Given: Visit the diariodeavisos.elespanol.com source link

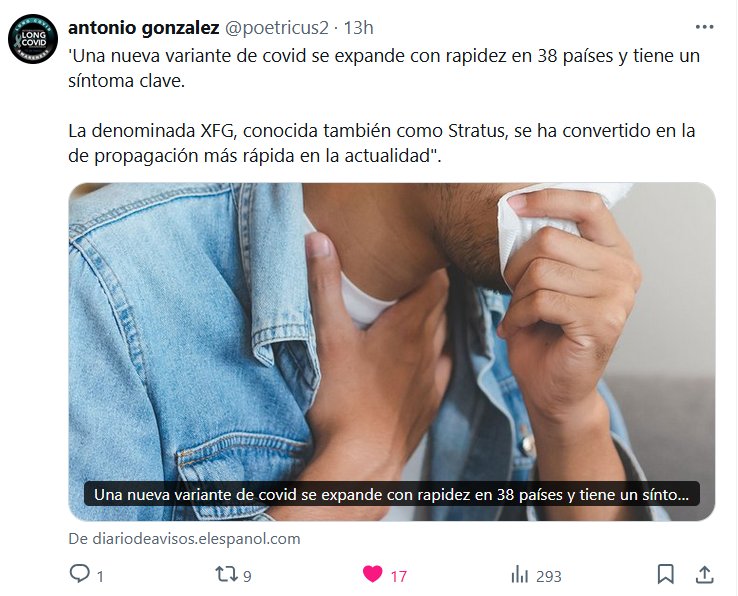Looking at the screenshot, I should point(184,539).
